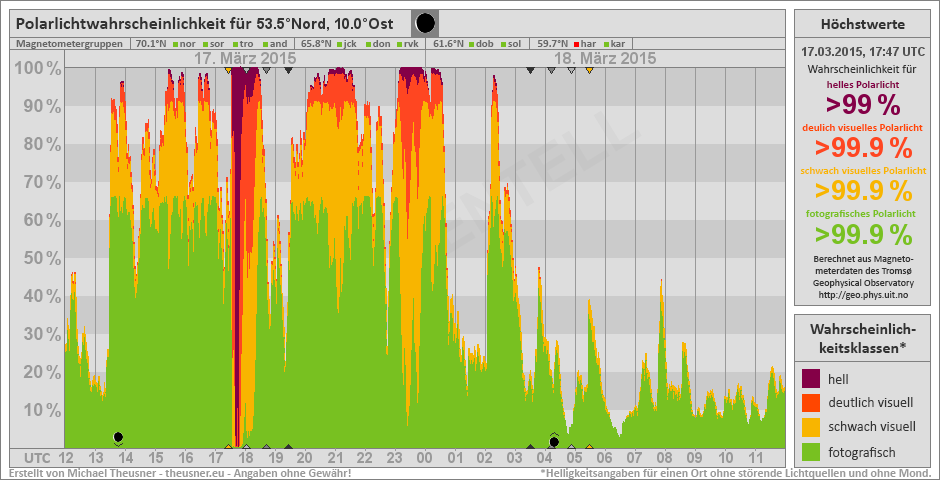
Task: Click the yellow triangle on the UTC axis after 05
Action: pos(590,446)
